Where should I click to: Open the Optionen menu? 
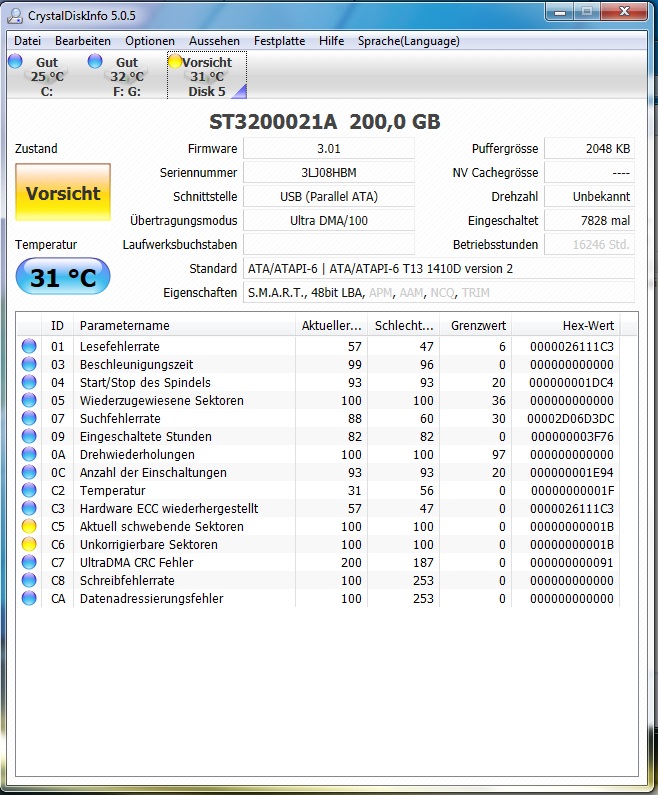150,41
